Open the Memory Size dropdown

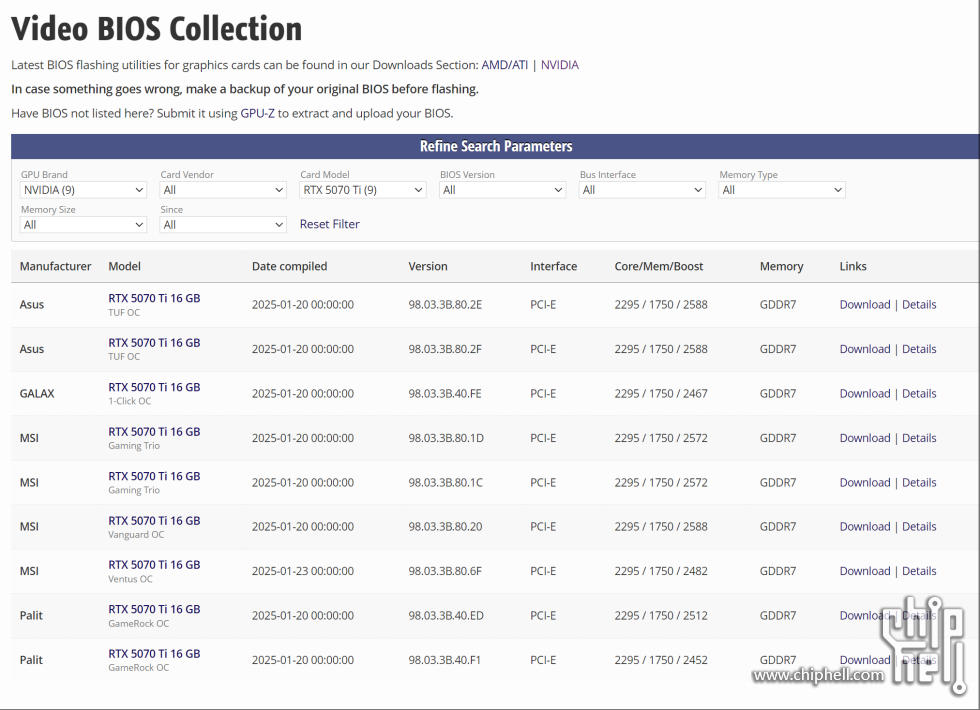(84, 225)
